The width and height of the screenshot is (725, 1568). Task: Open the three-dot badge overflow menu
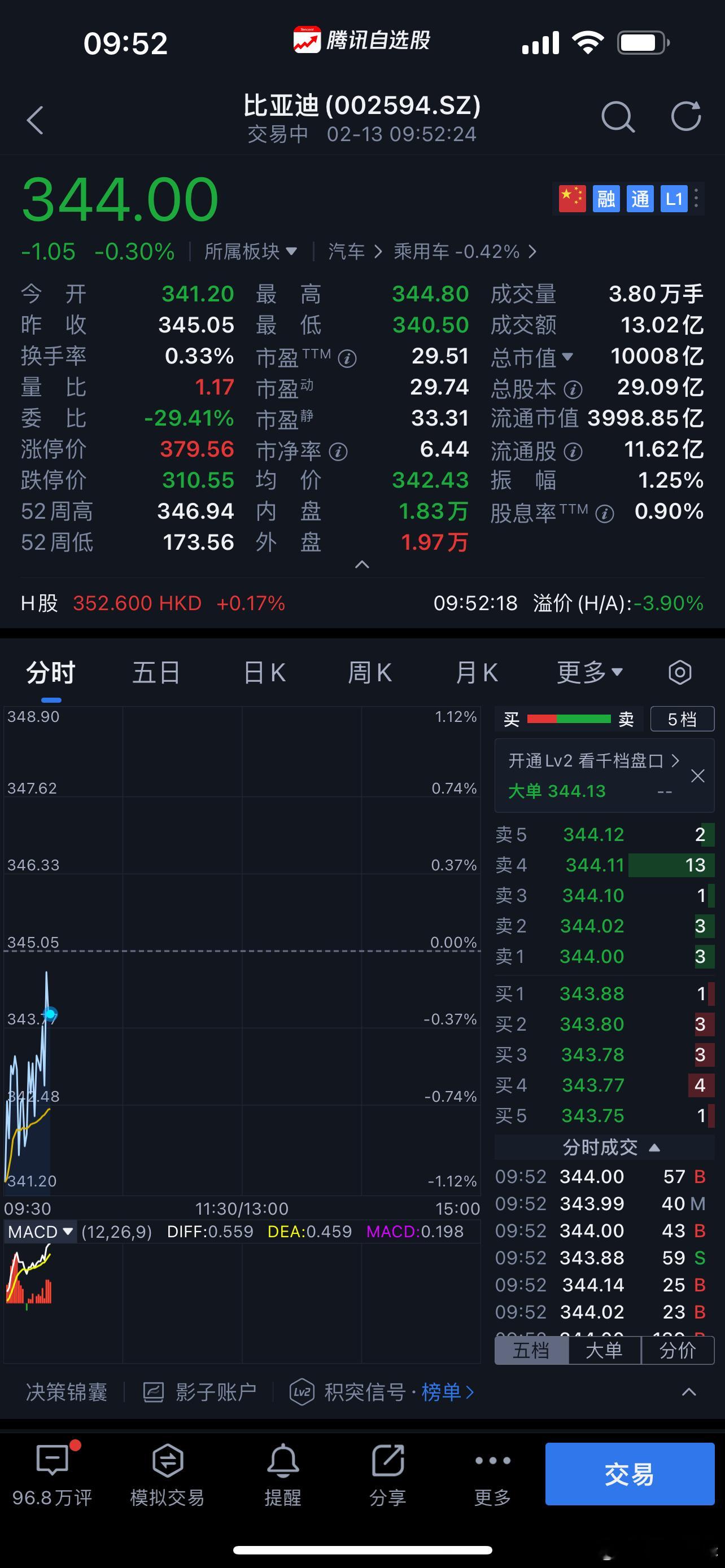point(696,198)
